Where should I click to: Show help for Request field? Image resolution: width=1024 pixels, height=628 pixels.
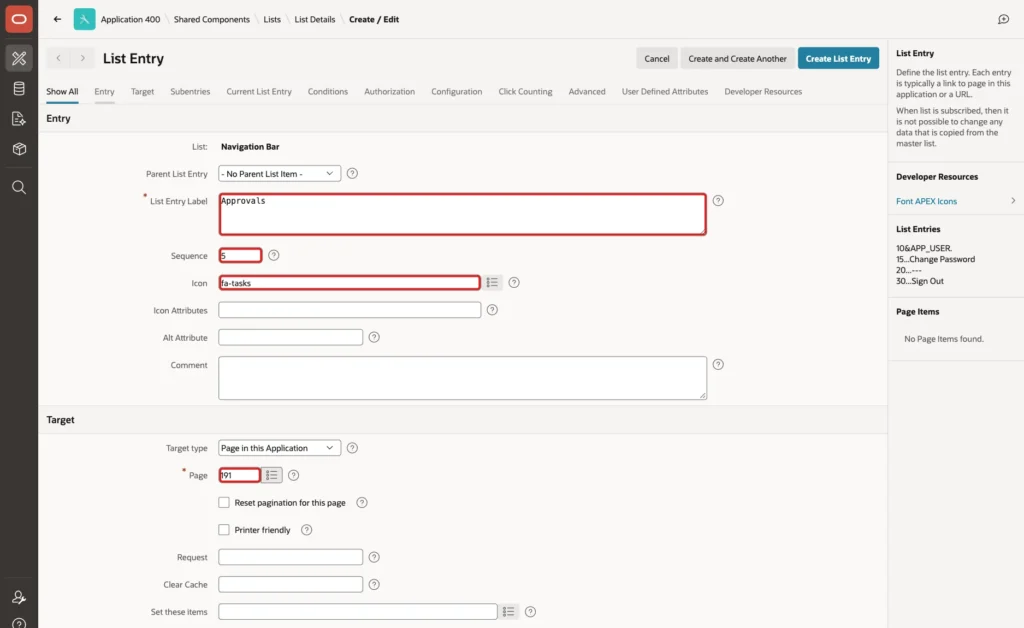pos(374,557)
